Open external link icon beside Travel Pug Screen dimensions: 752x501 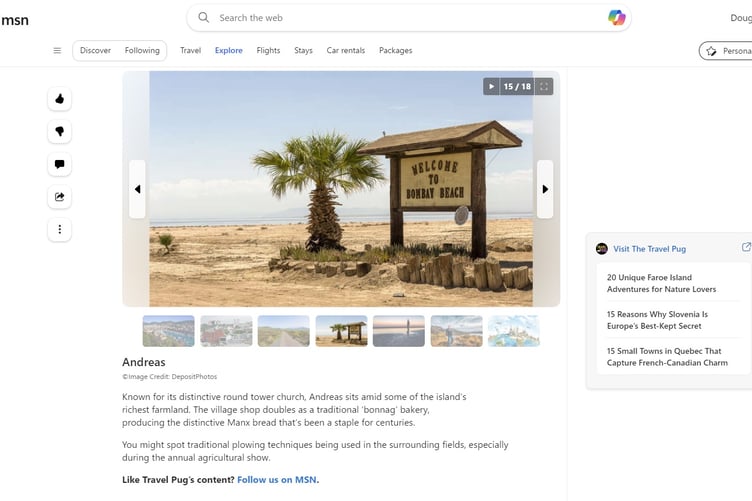(x=746, y=247)
